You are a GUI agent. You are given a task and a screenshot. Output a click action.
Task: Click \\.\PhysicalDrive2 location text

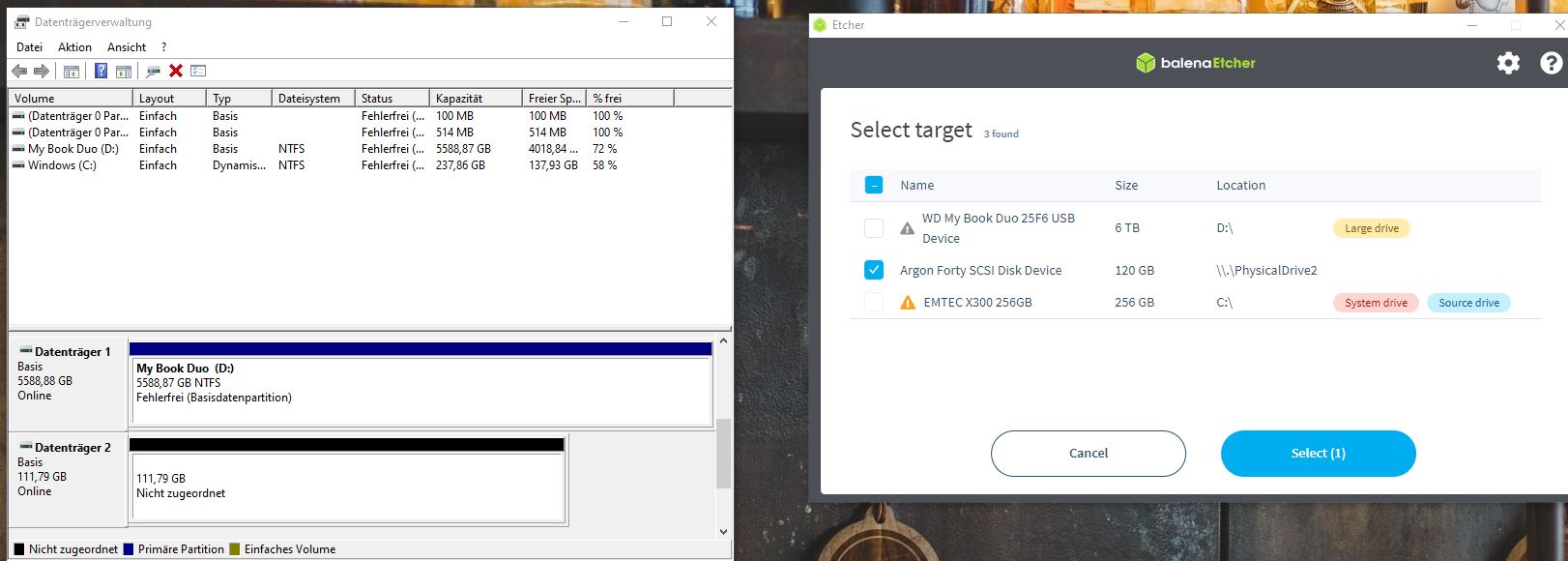pos(1266,270)
